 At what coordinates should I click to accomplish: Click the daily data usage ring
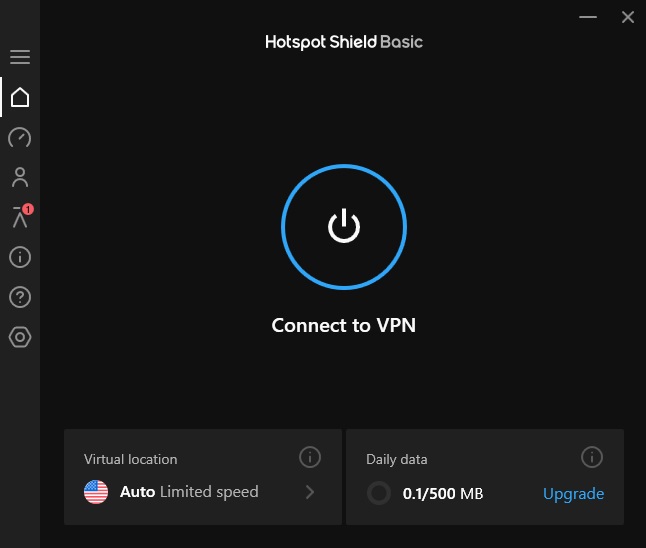tap(379, 493)
